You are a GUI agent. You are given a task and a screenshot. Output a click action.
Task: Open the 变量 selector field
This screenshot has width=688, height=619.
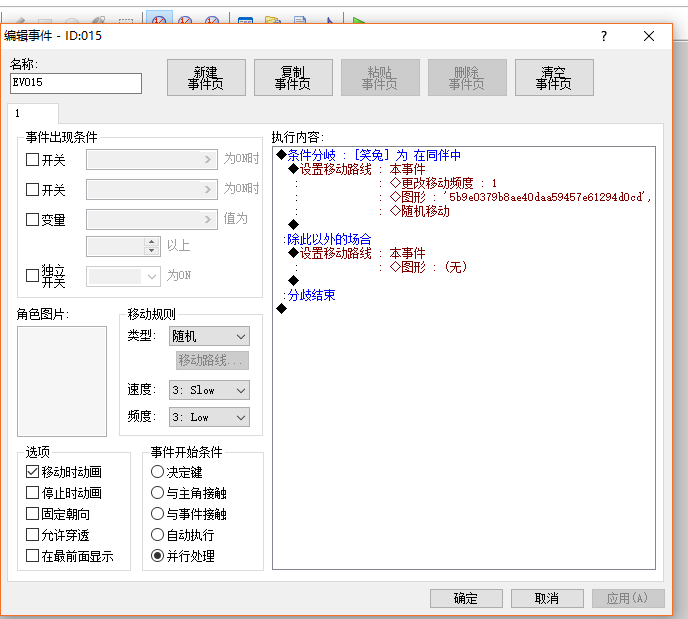(x=152, y=219)
